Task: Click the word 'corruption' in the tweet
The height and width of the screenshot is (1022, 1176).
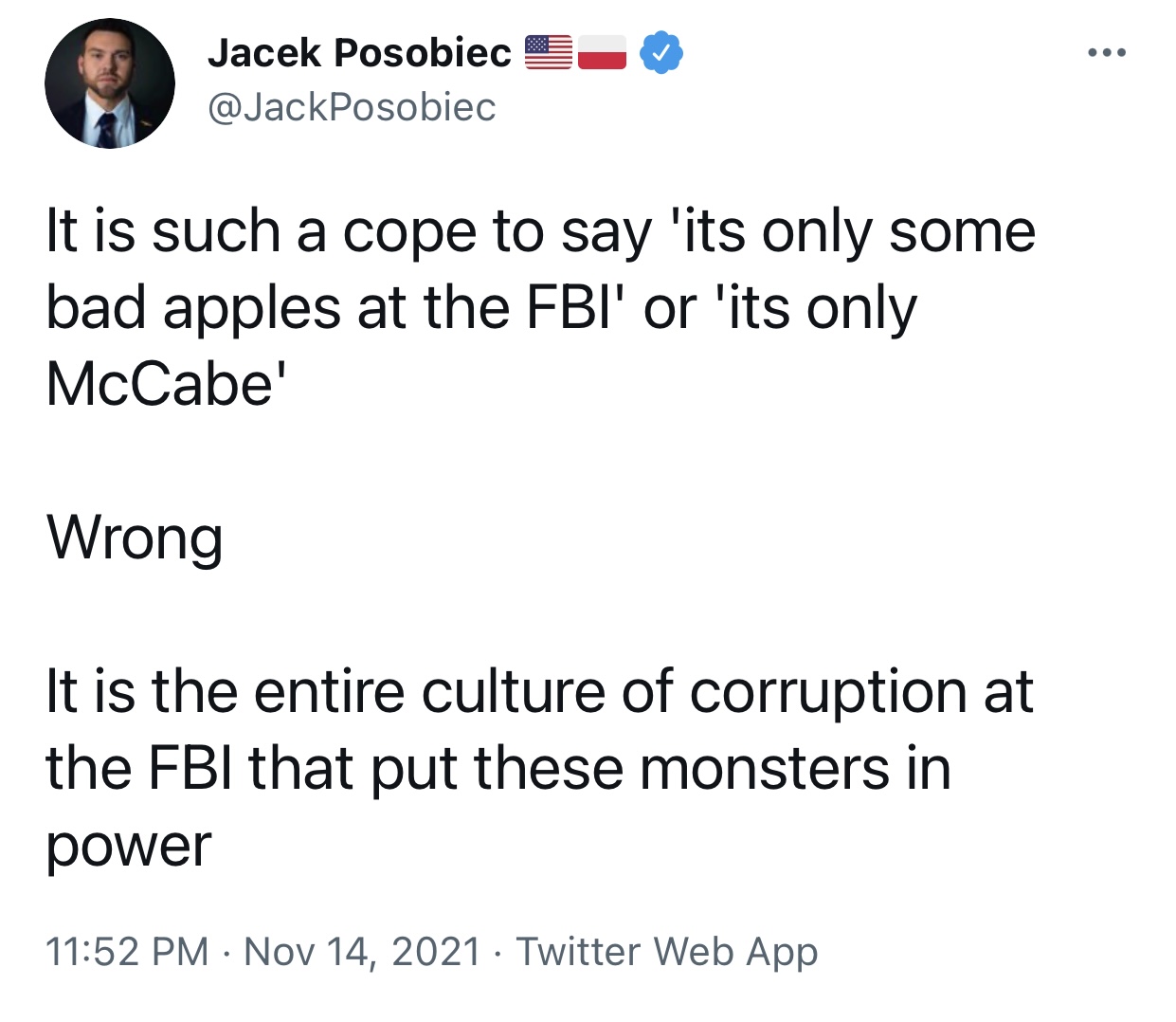Action: tap(828, 691)
